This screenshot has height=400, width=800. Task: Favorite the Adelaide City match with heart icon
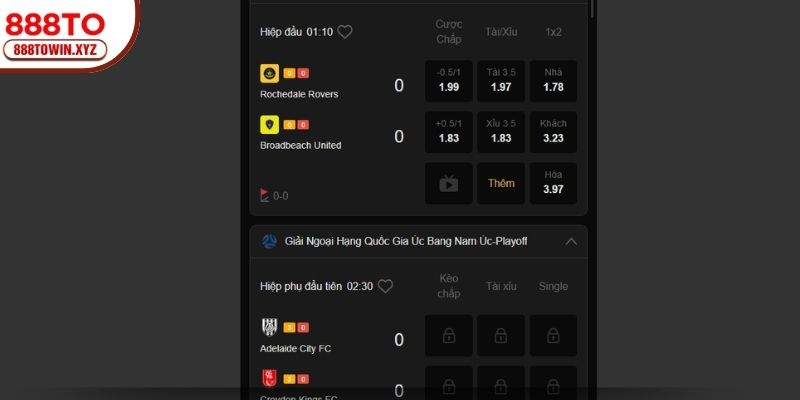click(385, 286)
